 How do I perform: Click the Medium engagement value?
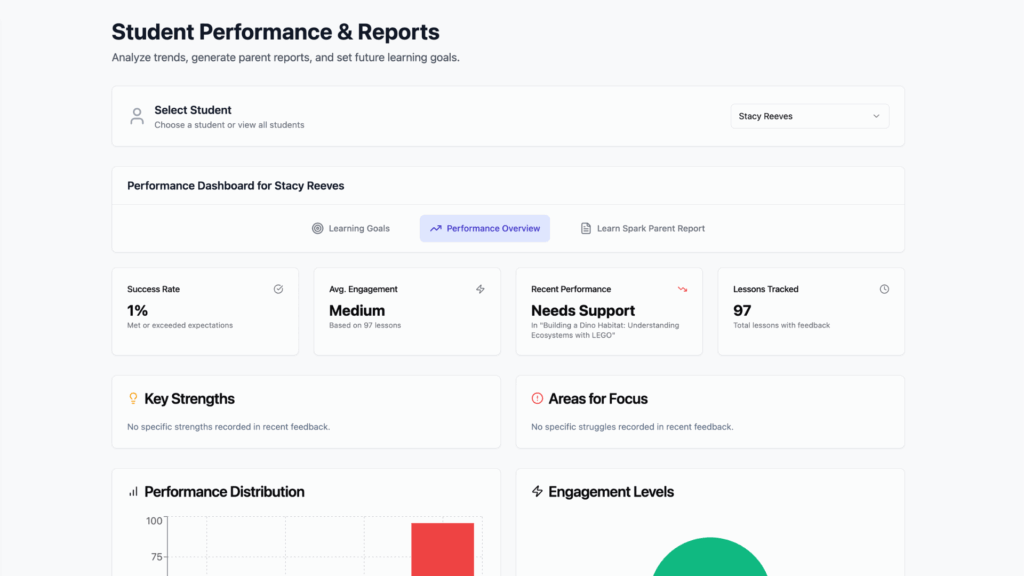click(x=357, y=311)
